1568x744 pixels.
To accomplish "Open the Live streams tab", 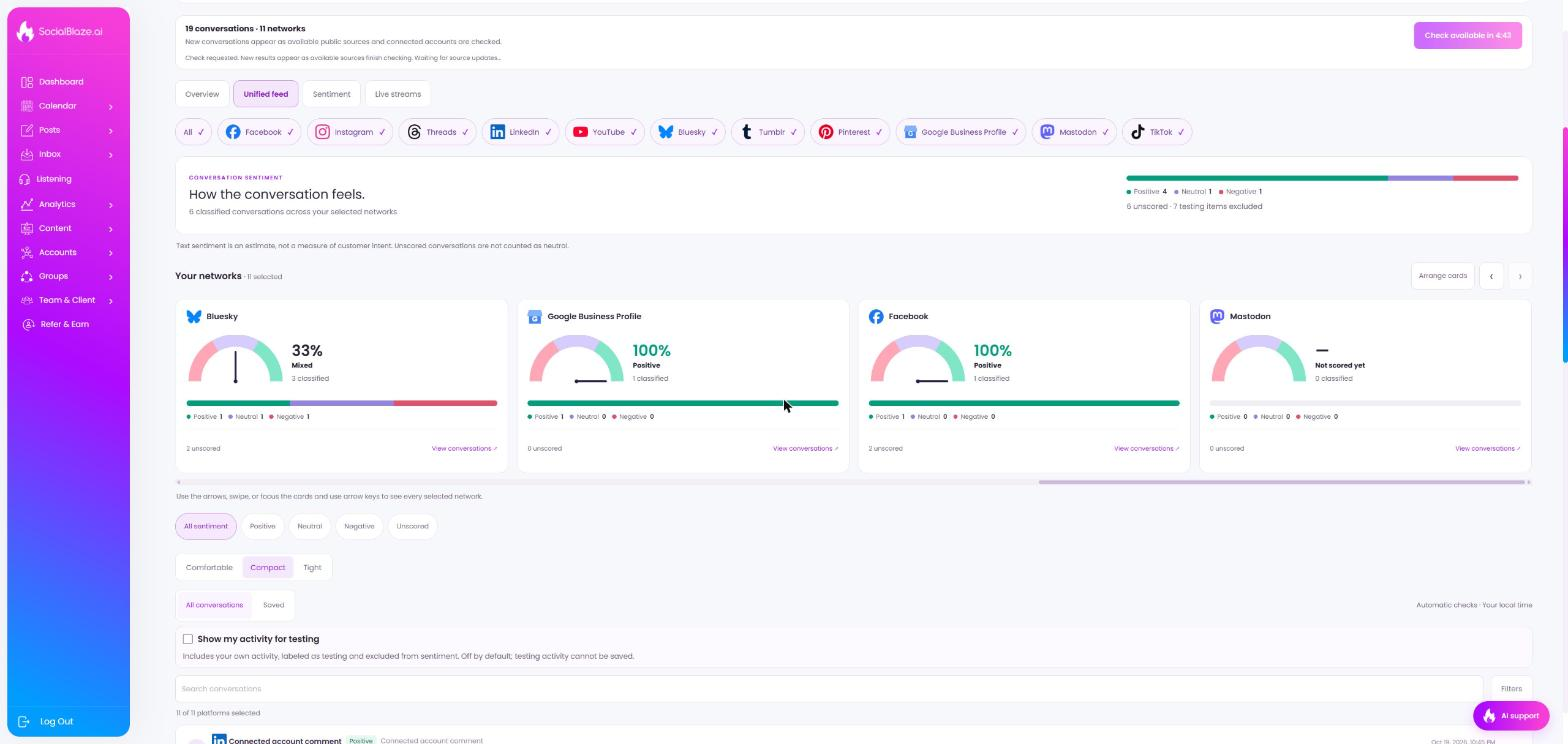I will [x=398, y=94].
